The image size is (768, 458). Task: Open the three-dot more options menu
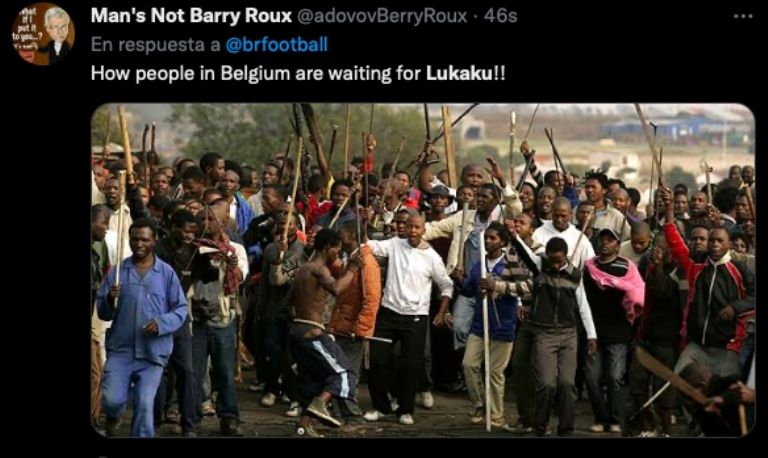[743, 16]
